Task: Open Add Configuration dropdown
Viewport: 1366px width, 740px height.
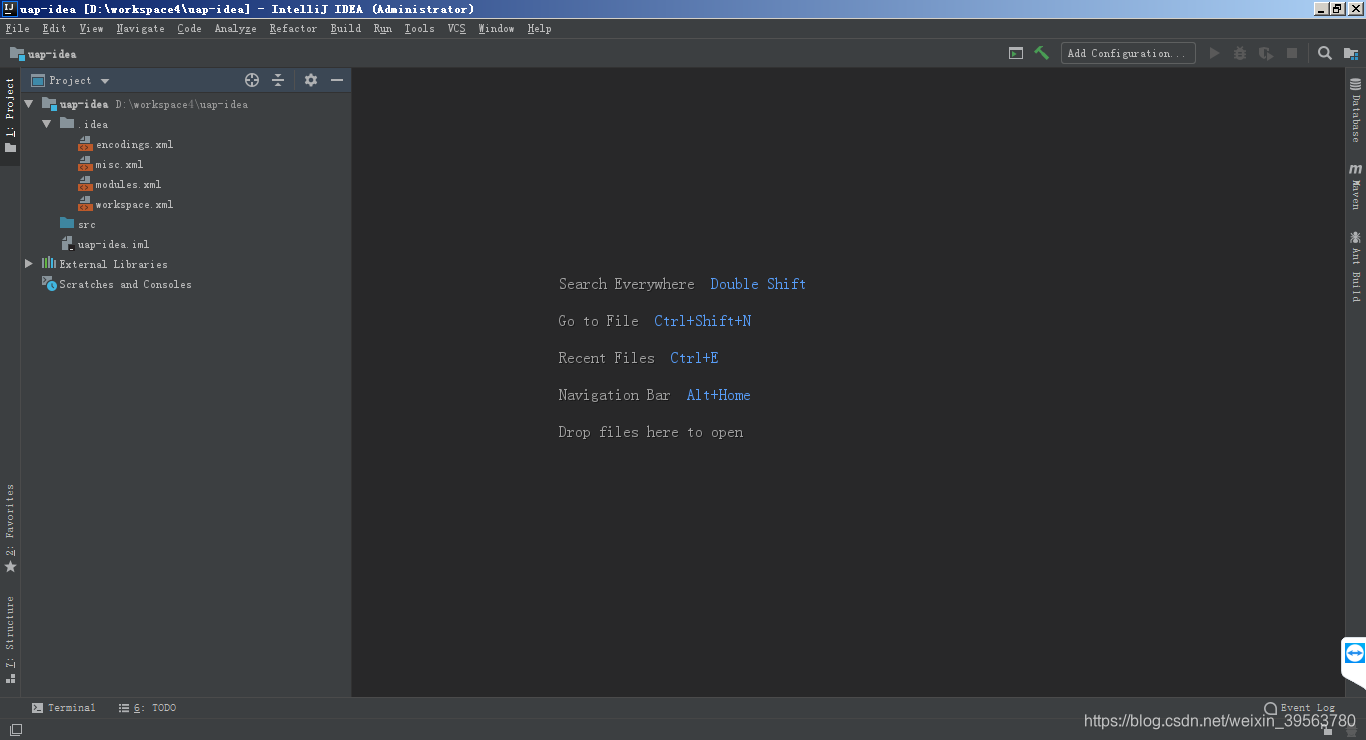Action: [x=1128, y=53]
